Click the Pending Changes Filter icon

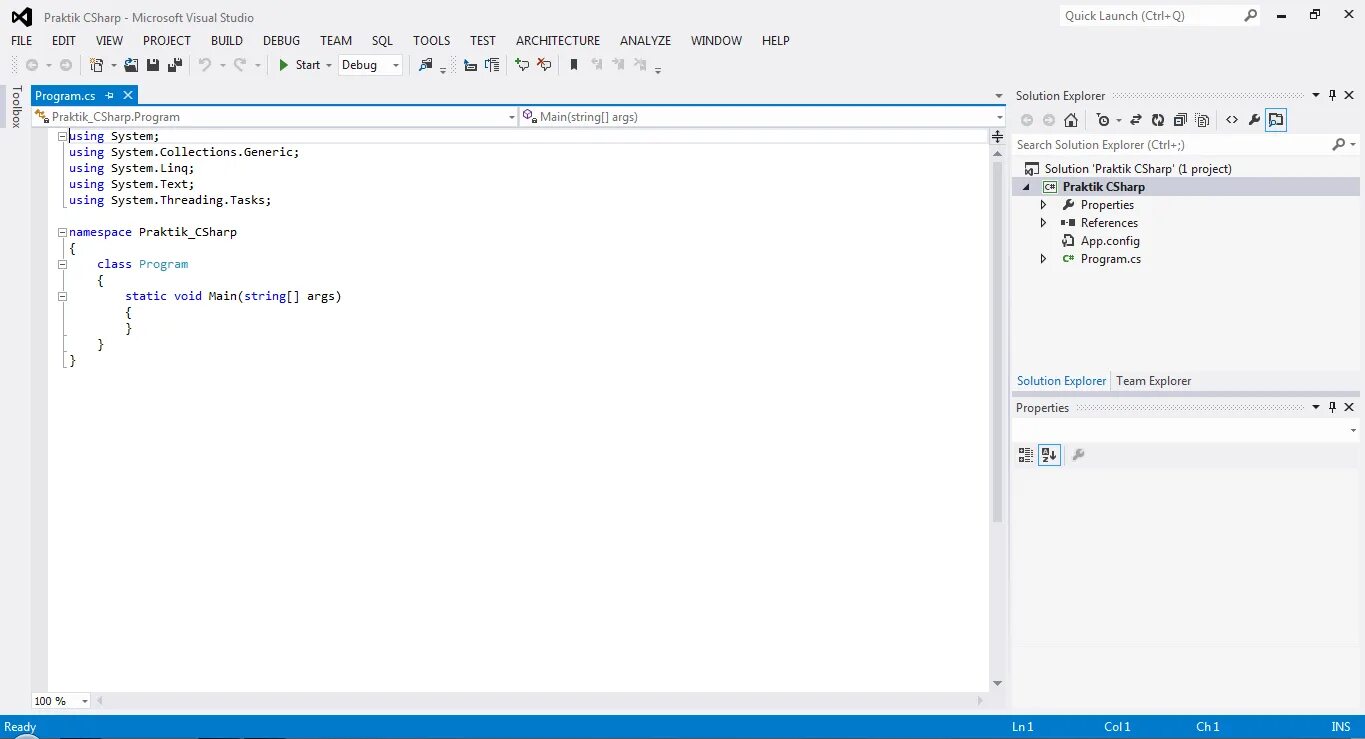click(1103, 120)
